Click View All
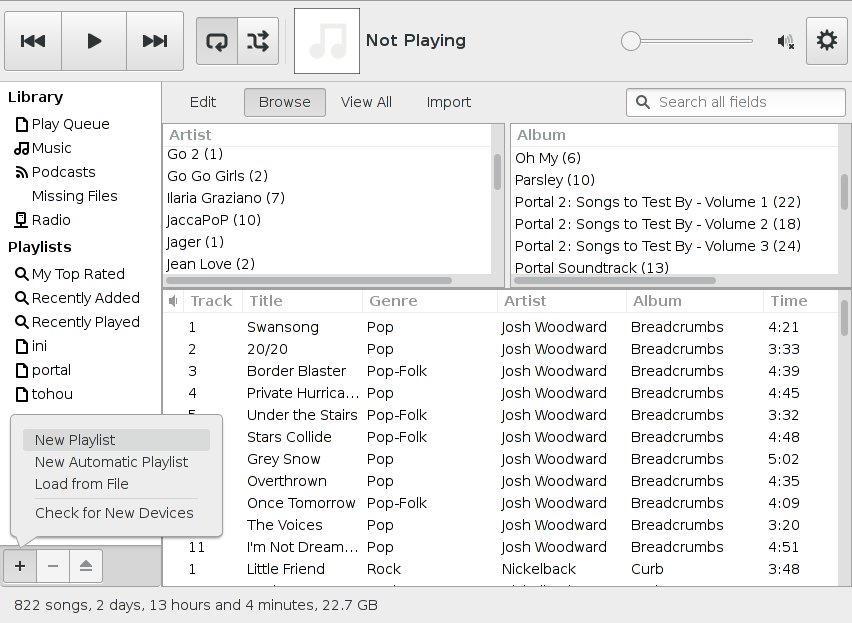 366,102
